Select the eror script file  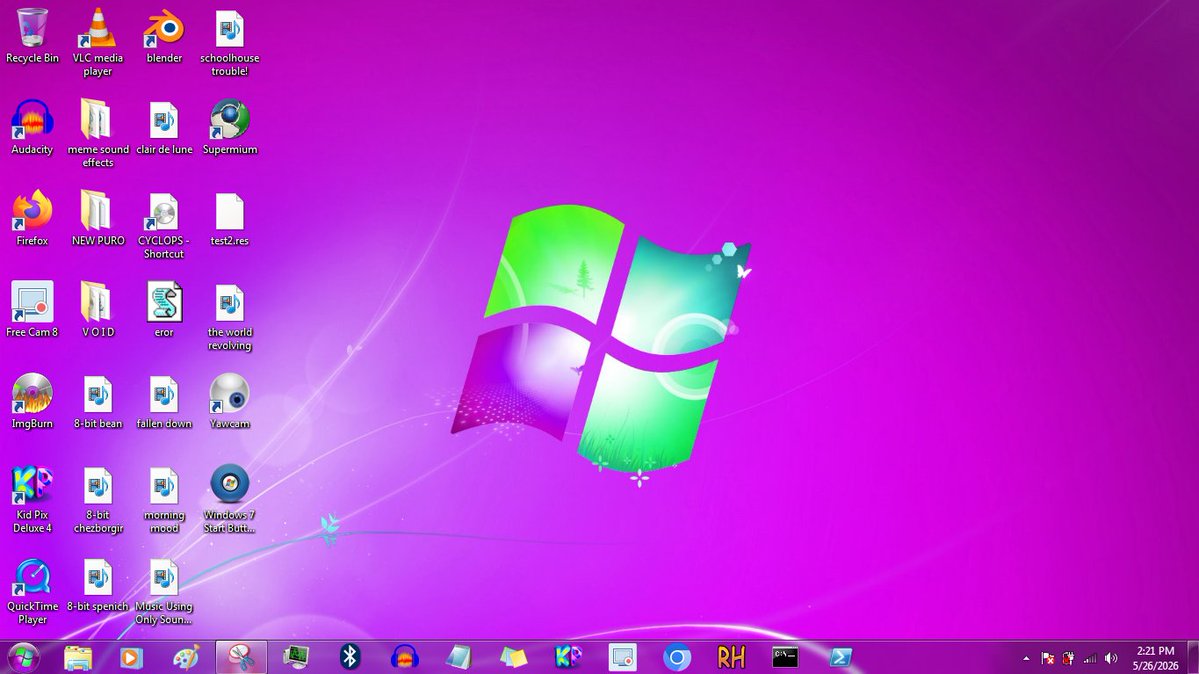tap(164, 309)
